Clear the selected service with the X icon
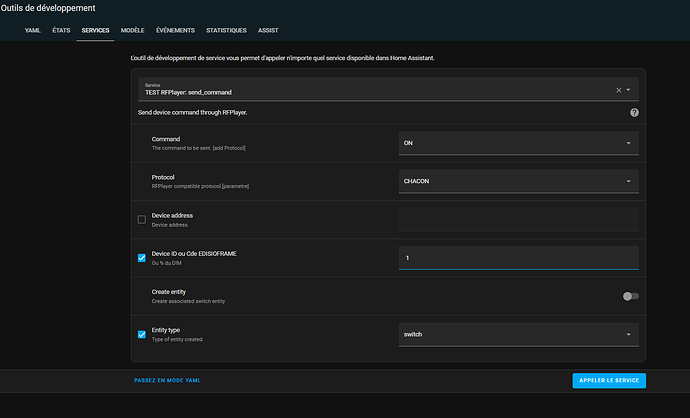Image resolution: width=690 pixels, height=418 pixels. [x=618, y=90]
